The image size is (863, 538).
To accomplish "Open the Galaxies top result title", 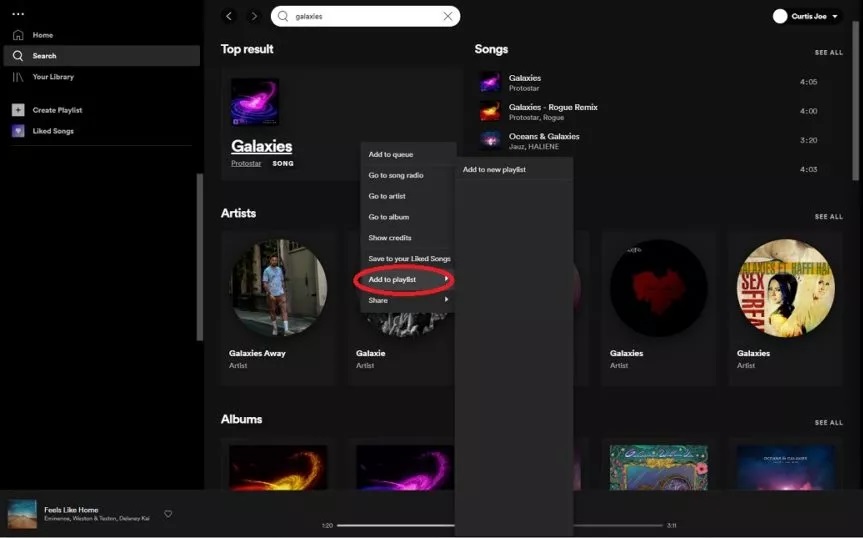I will coord(261,146).
